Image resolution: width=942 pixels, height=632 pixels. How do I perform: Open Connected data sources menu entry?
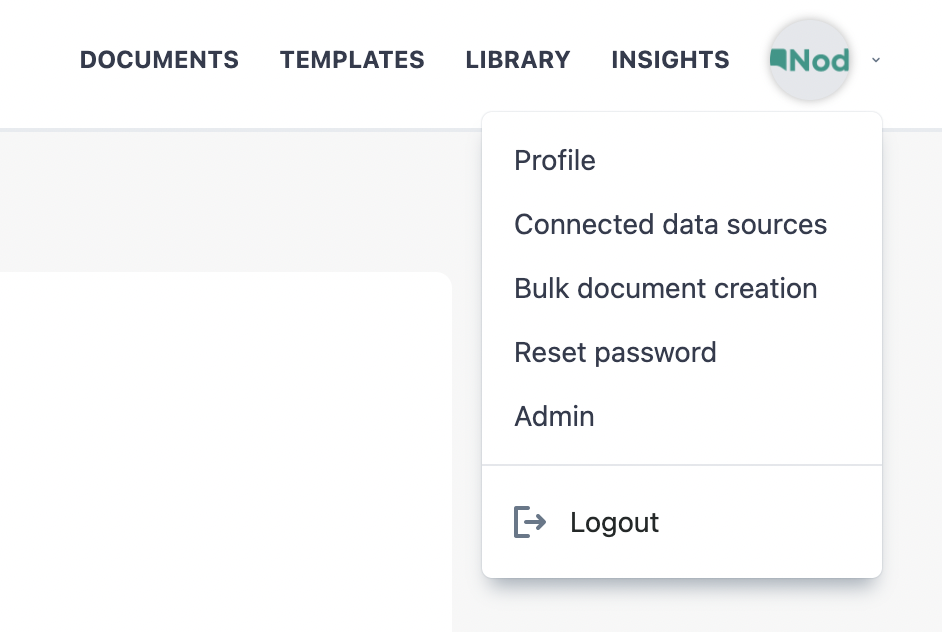(682, 224)
